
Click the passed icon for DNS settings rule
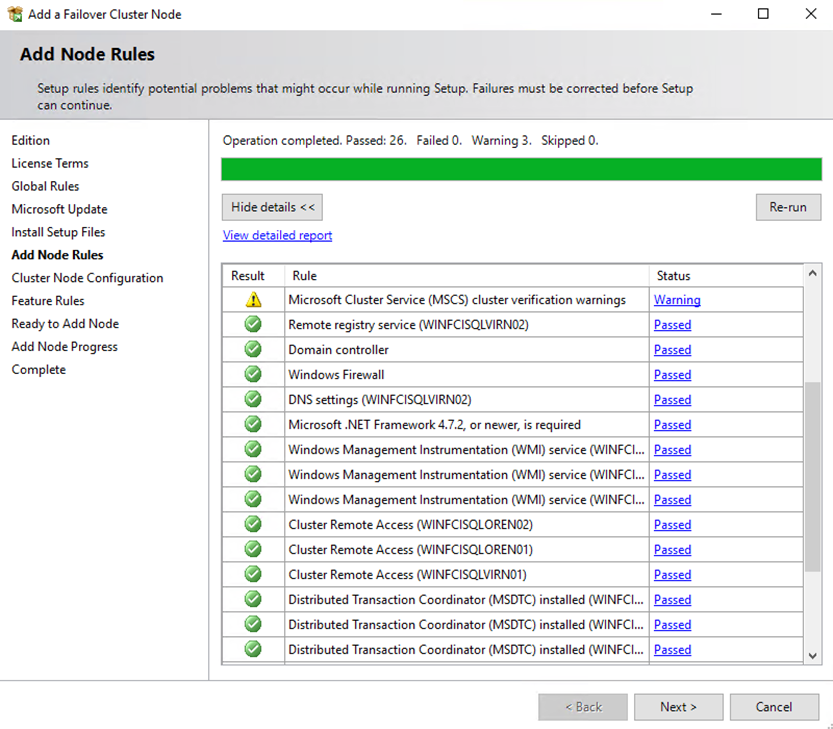coord(253,399)
